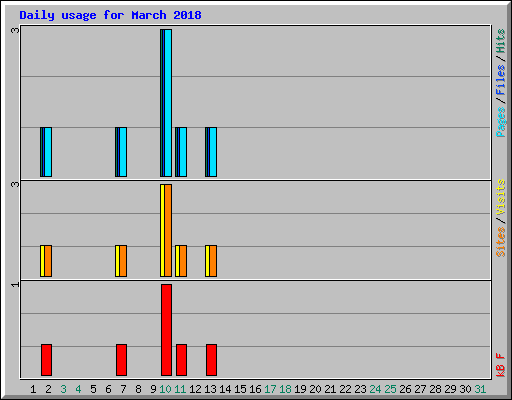Click green day label 31 on the x-axis
This screenshot has height=400, width=512.
[x=480, y=389]
